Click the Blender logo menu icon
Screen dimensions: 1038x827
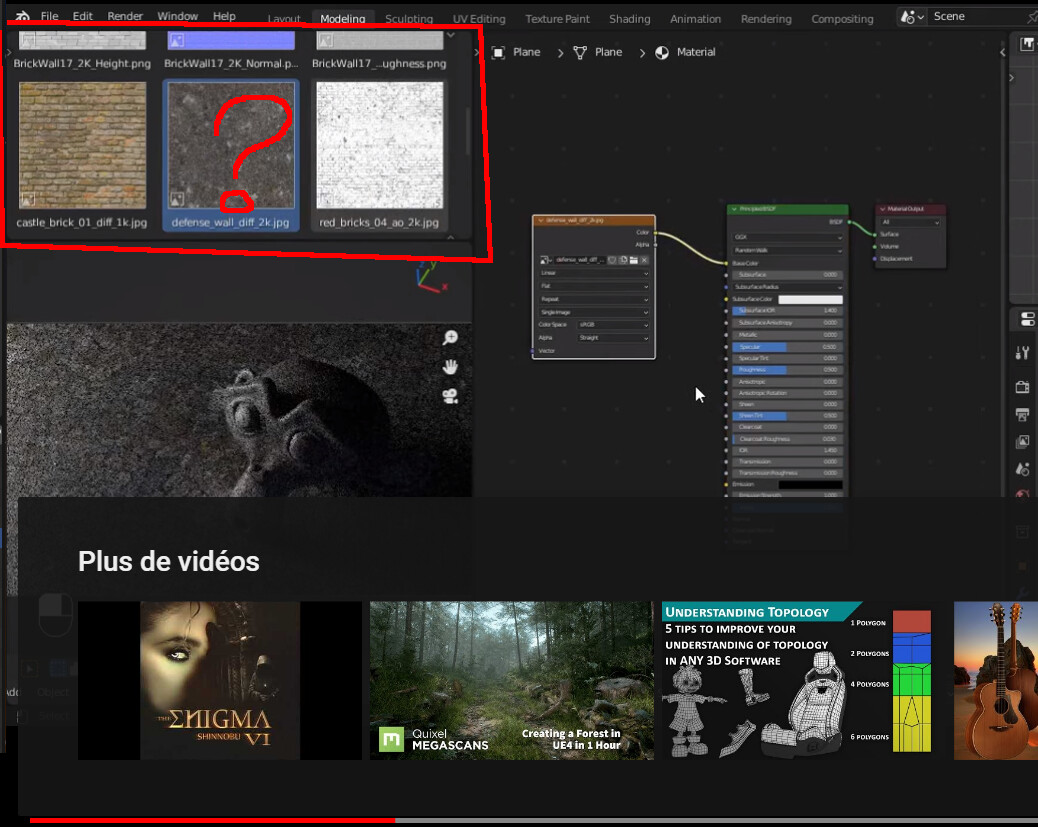point(23,17)
